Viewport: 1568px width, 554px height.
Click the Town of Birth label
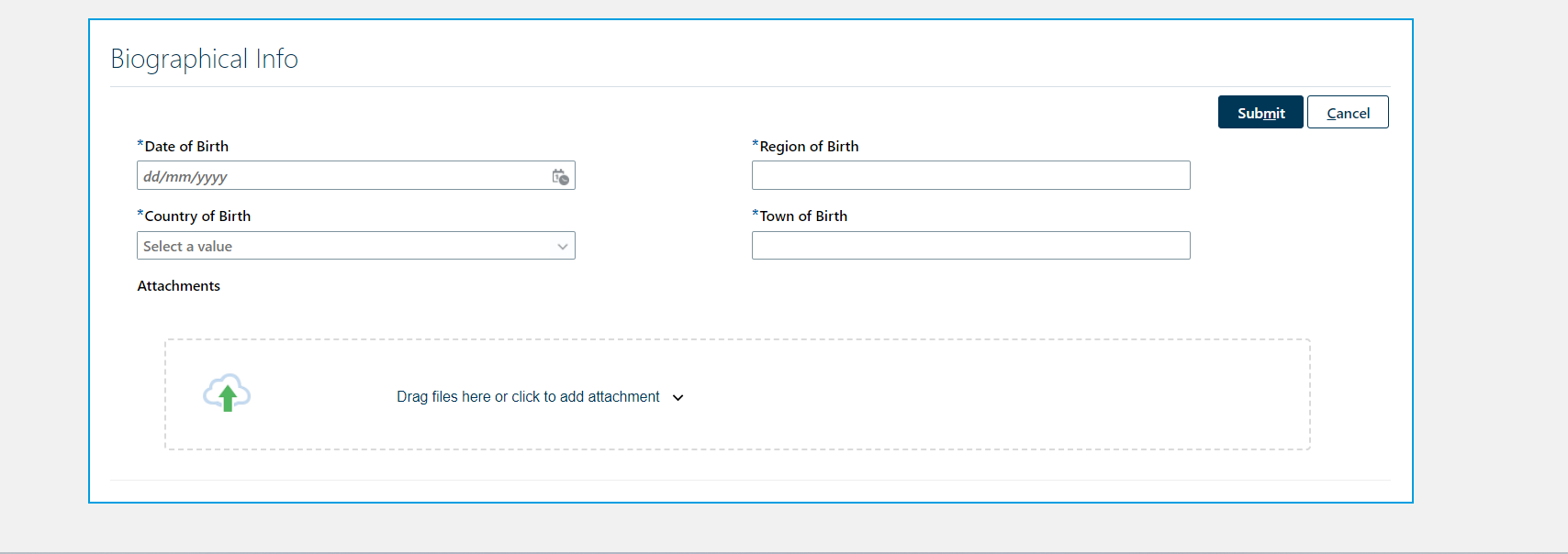803,216
